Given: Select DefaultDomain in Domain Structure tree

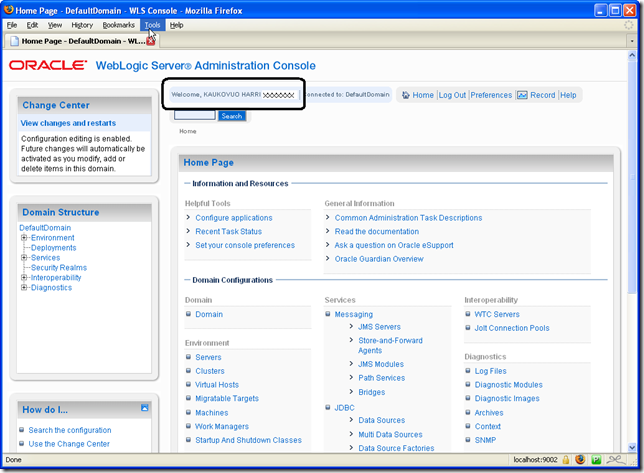Looking at the screenshot, I should 45,227.
